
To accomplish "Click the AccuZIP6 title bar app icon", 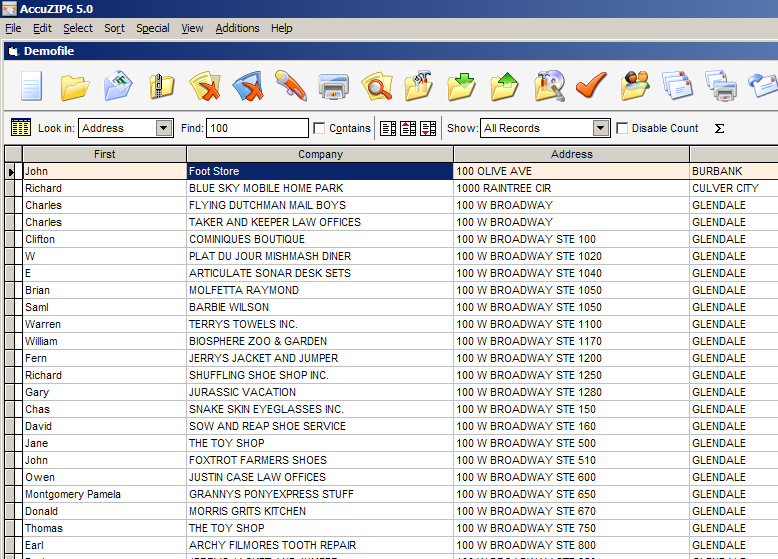I will (x=9, y=8).
